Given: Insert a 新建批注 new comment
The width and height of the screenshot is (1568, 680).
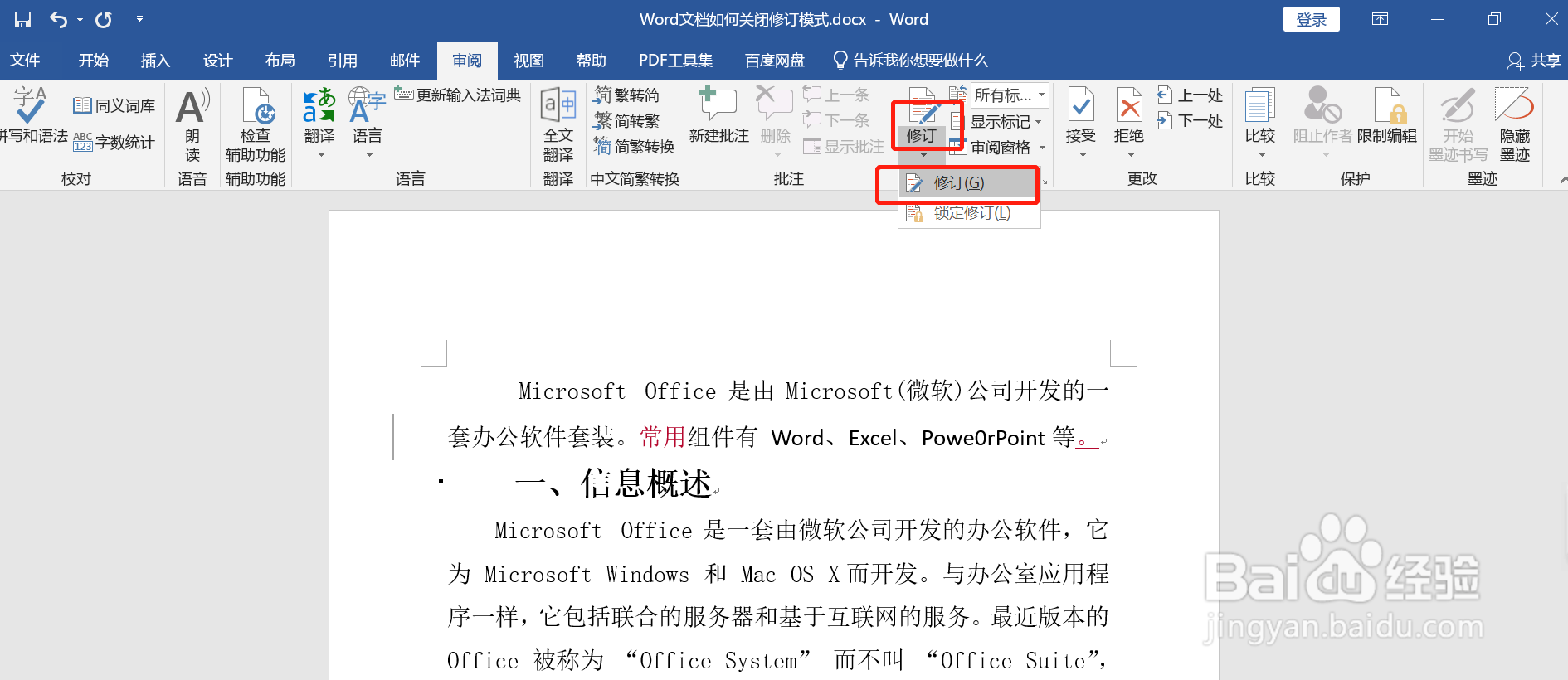Looking at the screenshot, I should [718, 116].
